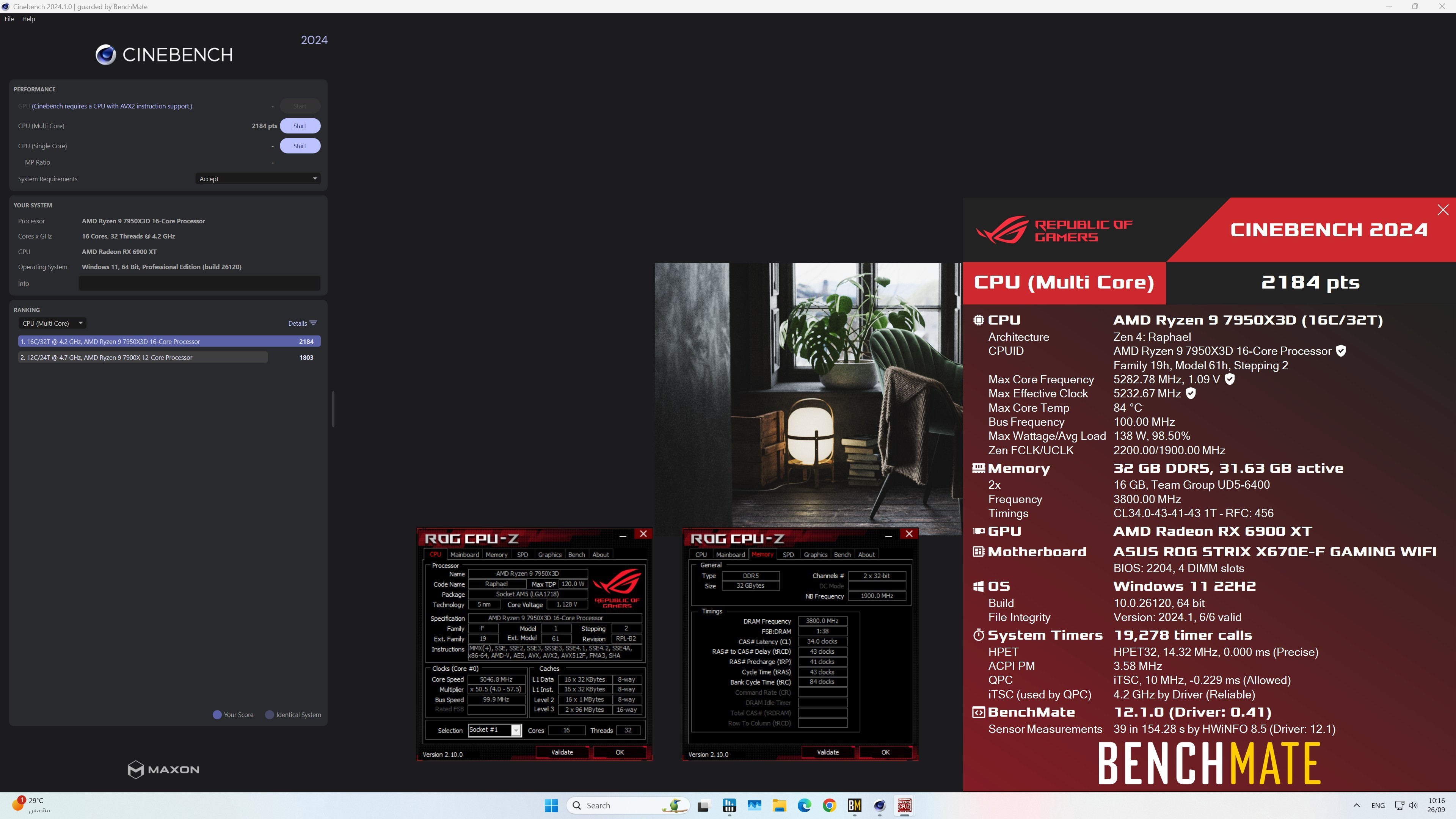
Task: Click the CPU Single Core Start button
Action: tap(300, 145)
